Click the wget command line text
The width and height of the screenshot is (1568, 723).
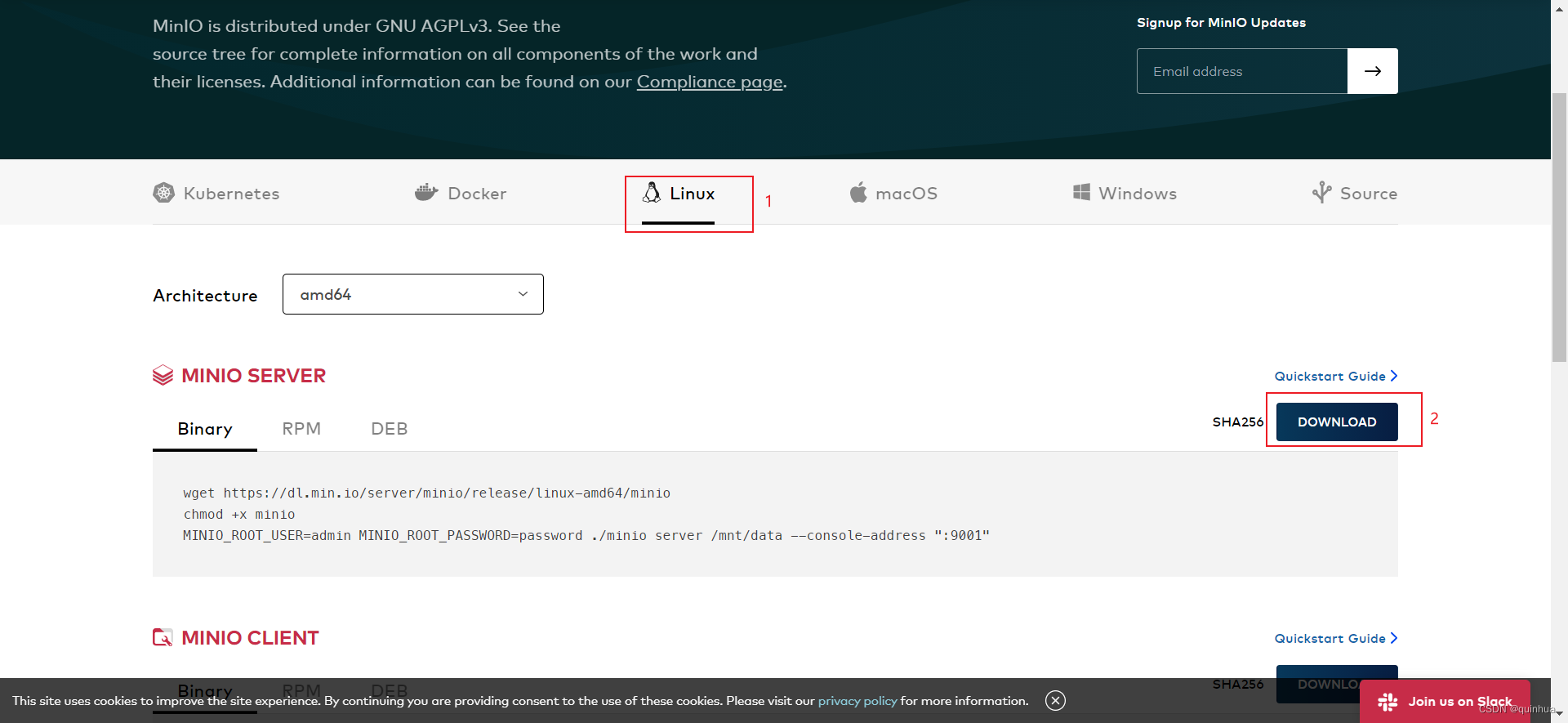pos(426,493)
